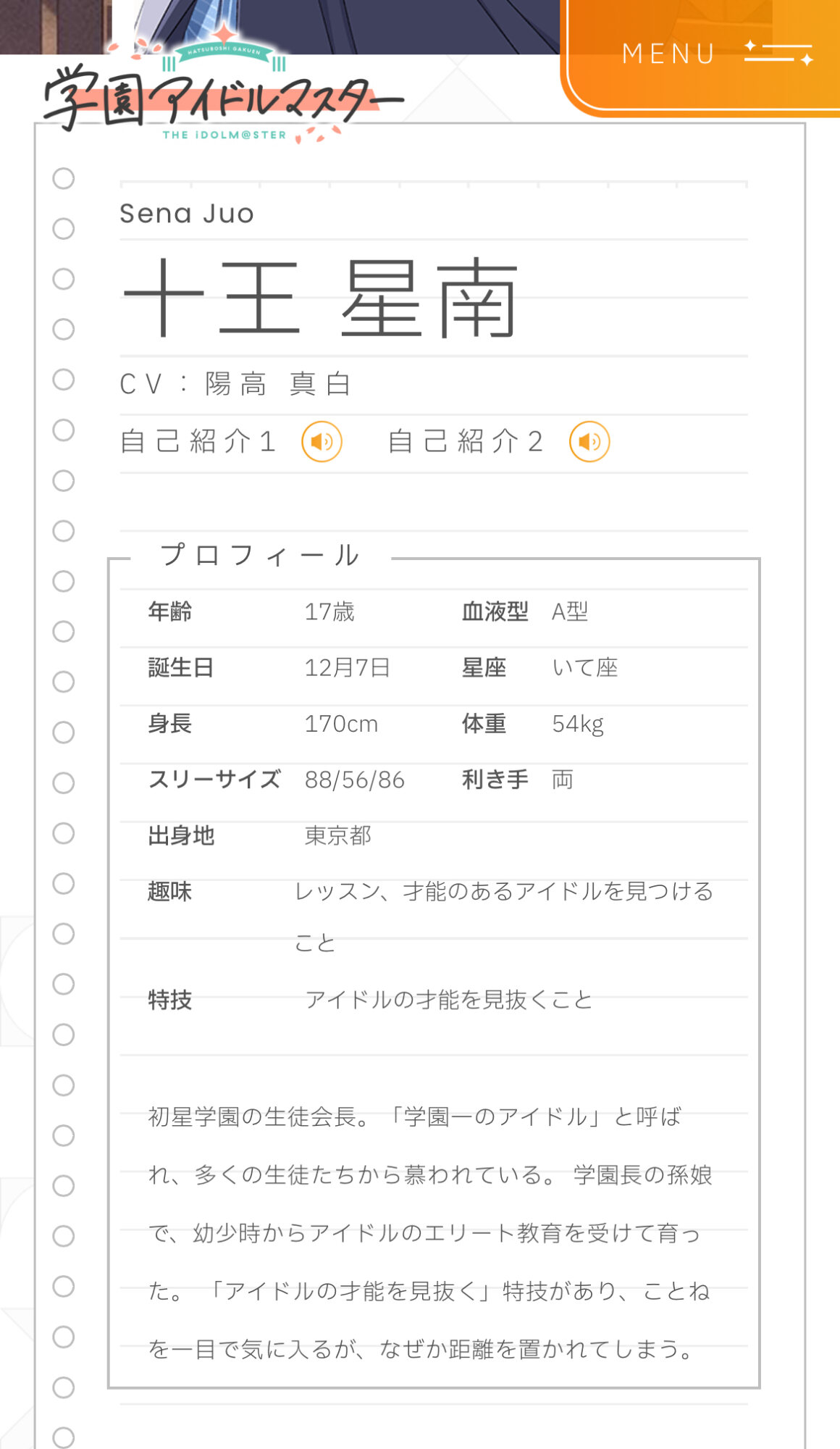Click the voice actor name 陽高 真白

(279, 384)
